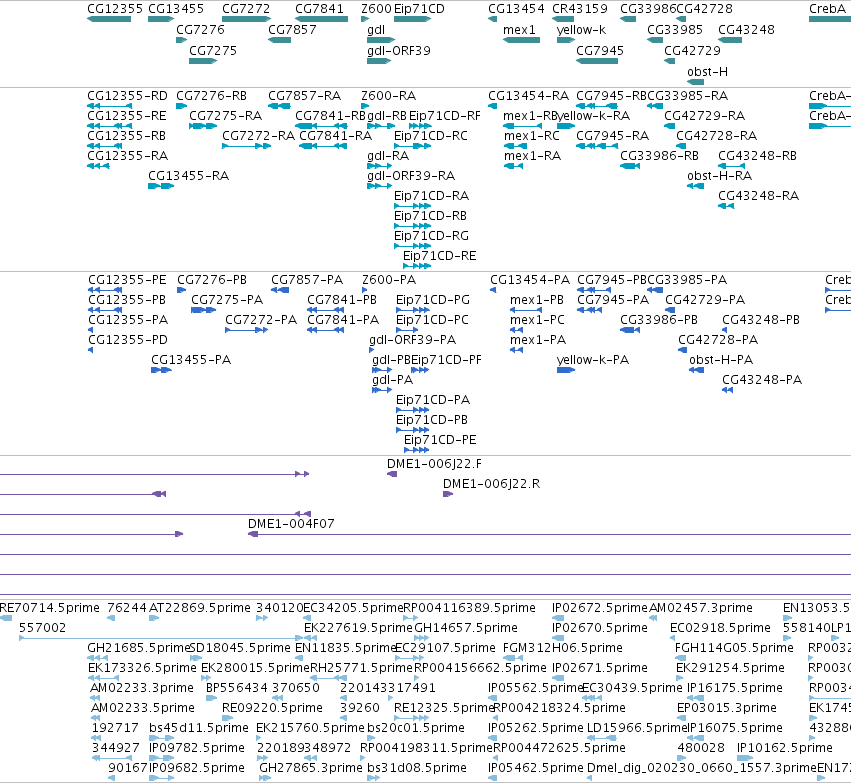Select the CG7276-RB transcript
851x783 pixels.
pyautogui.click(x=181, y=106)
